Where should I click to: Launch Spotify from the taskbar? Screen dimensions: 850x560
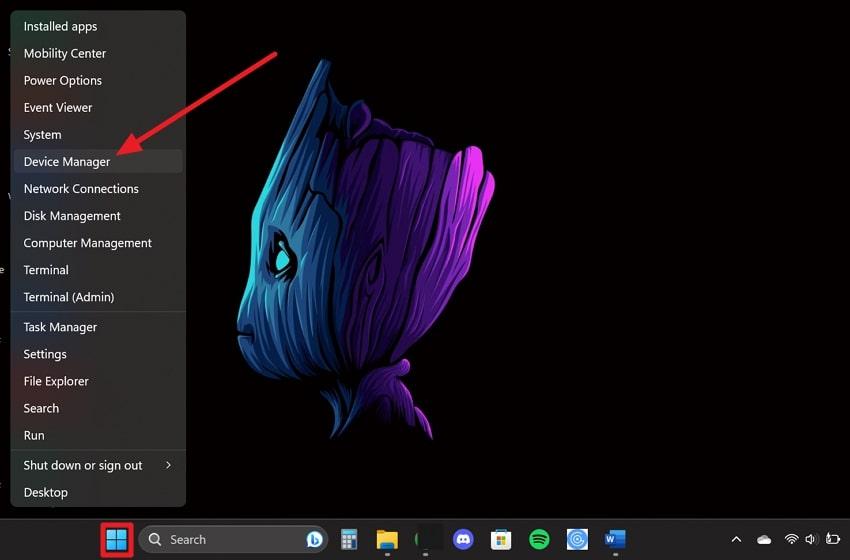pos(539,540)
